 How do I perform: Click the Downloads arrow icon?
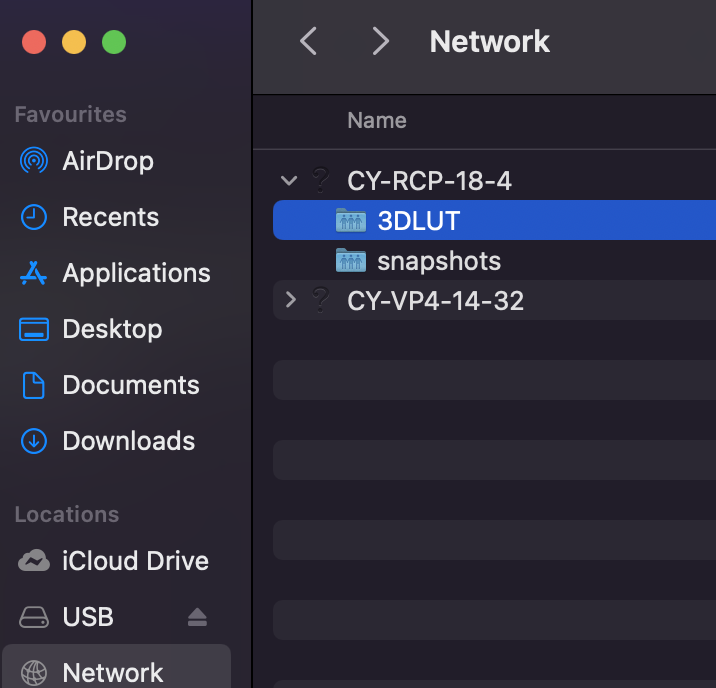pyautogui.click(x=34, y=441)
